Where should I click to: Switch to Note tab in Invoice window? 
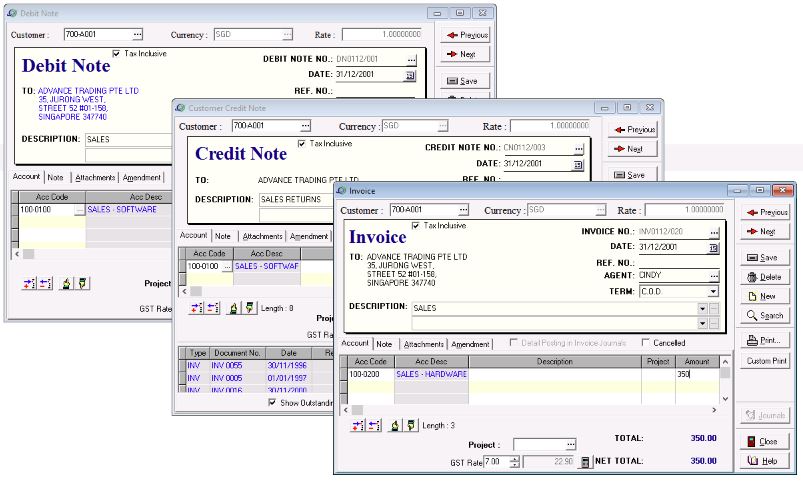[384, 344]
